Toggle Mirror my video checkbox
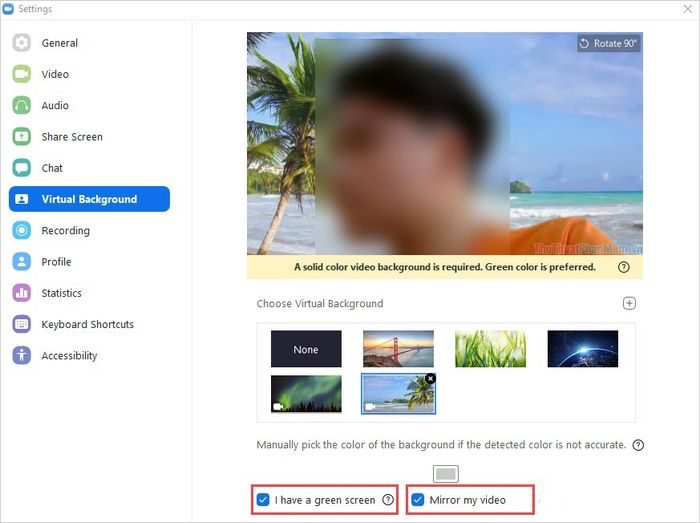The width and height of the screenshot is (700, 523). pos(418,499)
